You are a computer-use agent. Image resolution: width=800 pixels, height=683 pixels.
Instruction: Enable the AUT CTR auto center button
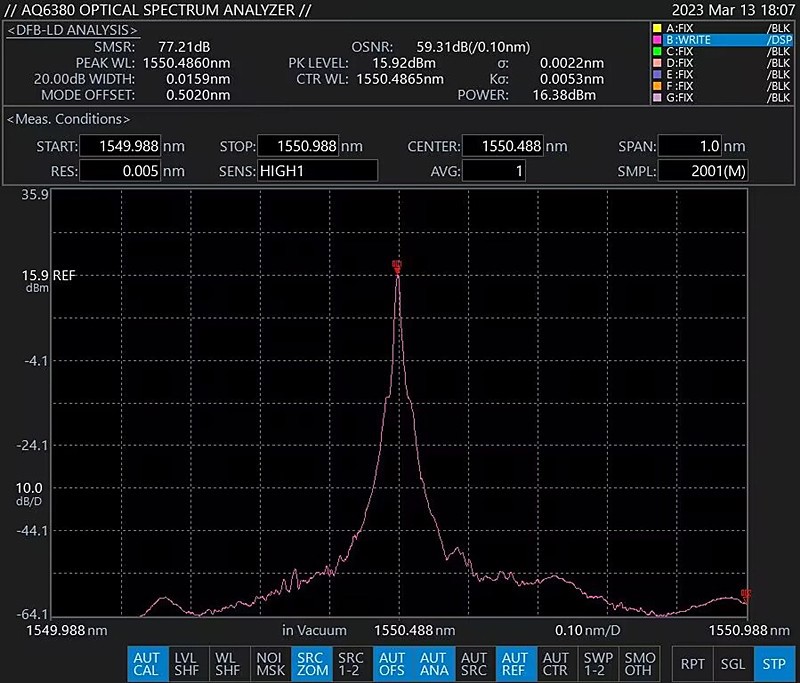point(555,663)
